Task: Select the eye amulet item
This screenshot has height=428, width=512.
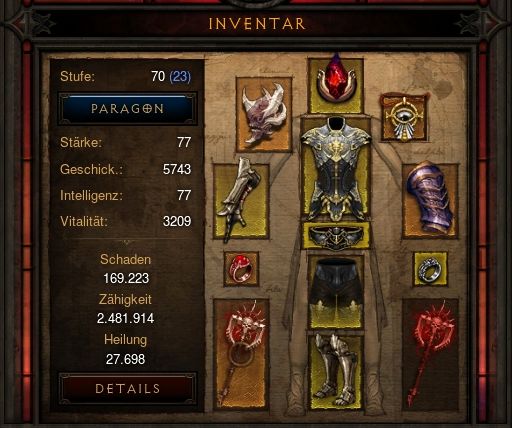Action: pyautogui.click(x=404, y=118)
